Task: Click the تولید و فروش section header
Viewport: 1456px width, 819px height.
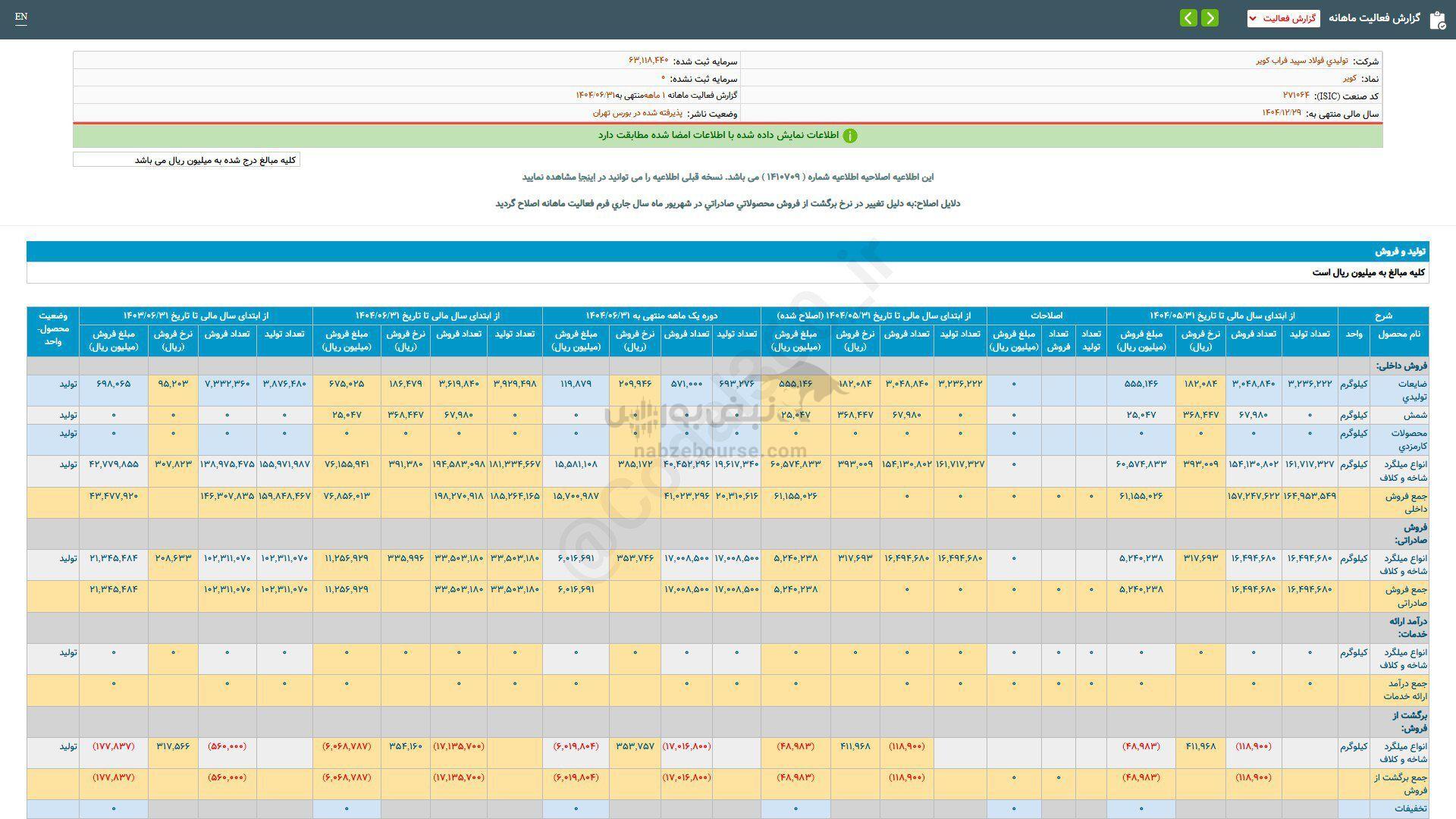Action: point(1401,251)
